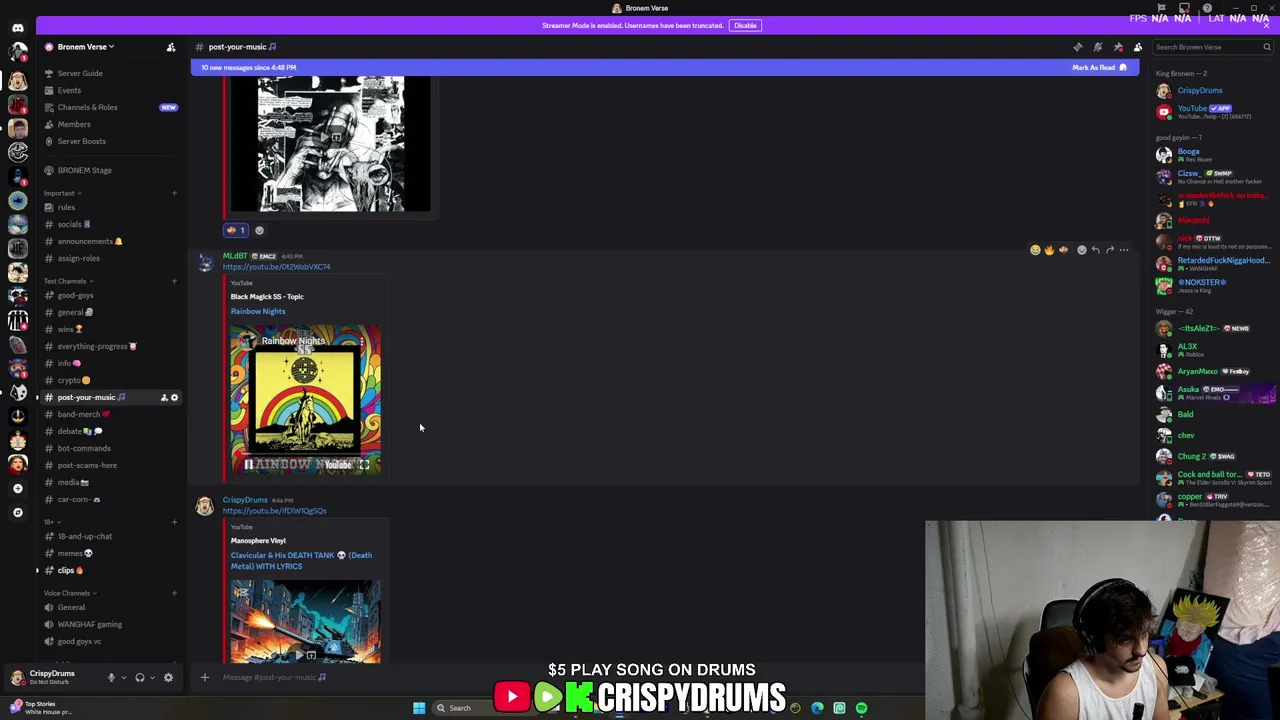Open Spotify in Windows taskbar

[861, 708]
